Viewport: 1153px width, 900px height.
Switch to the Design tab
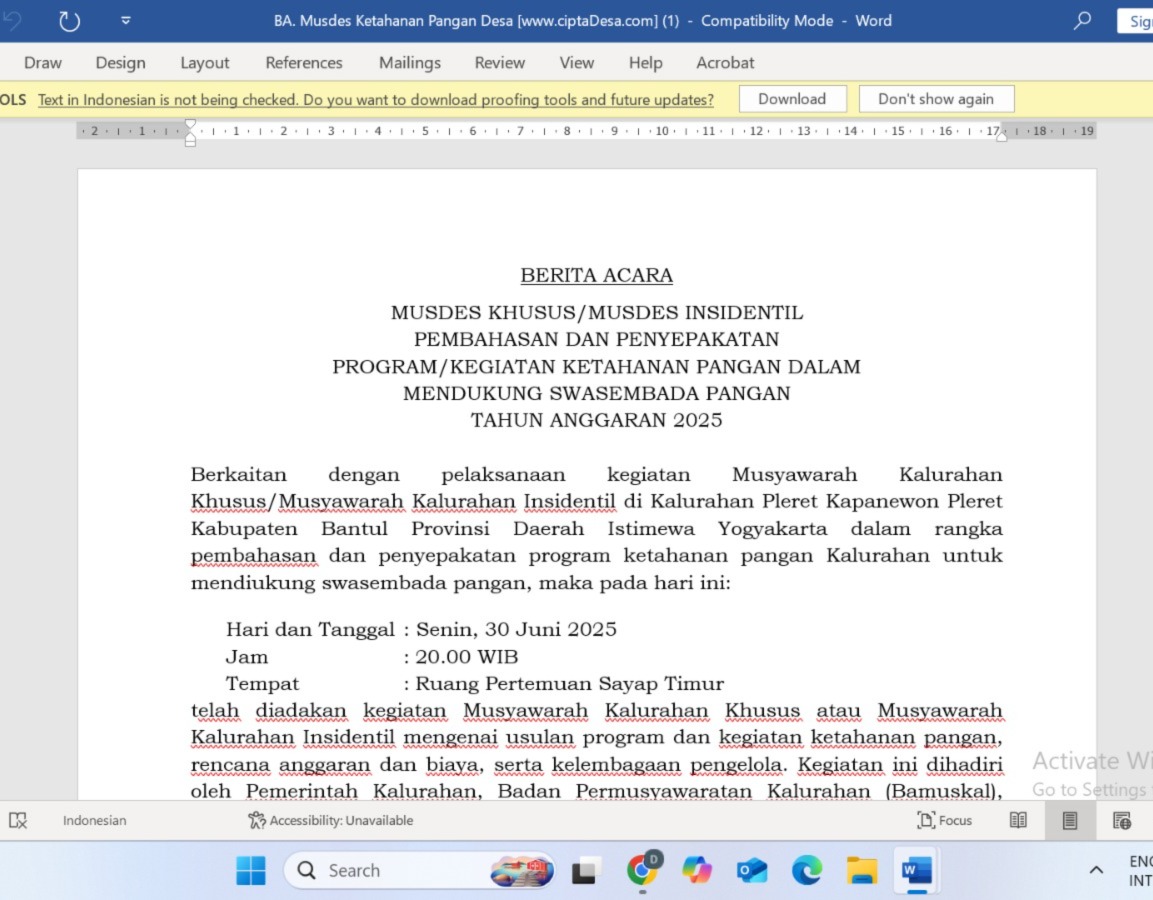pyautogui.click(x=121, y=62)
